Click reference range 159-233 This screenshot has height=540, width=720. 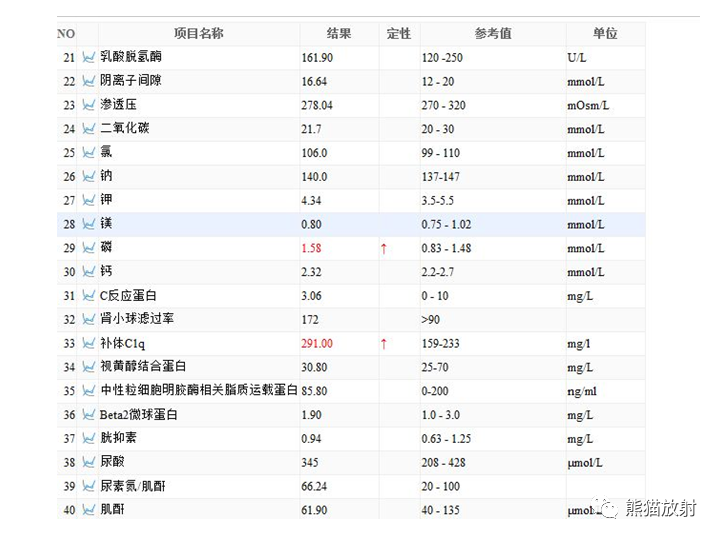440,343
